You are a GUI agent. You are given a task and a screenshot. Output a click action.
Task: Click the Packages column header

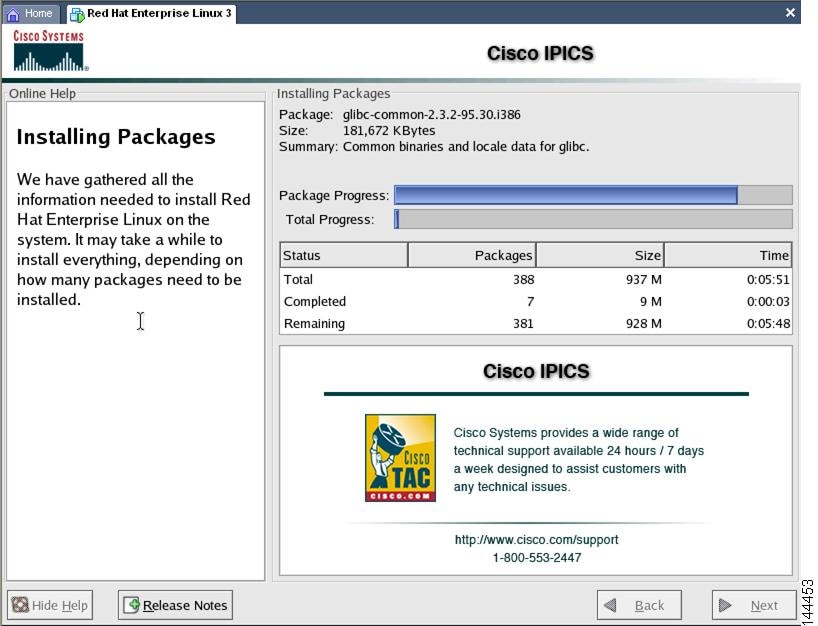click(x=473, y=255)
